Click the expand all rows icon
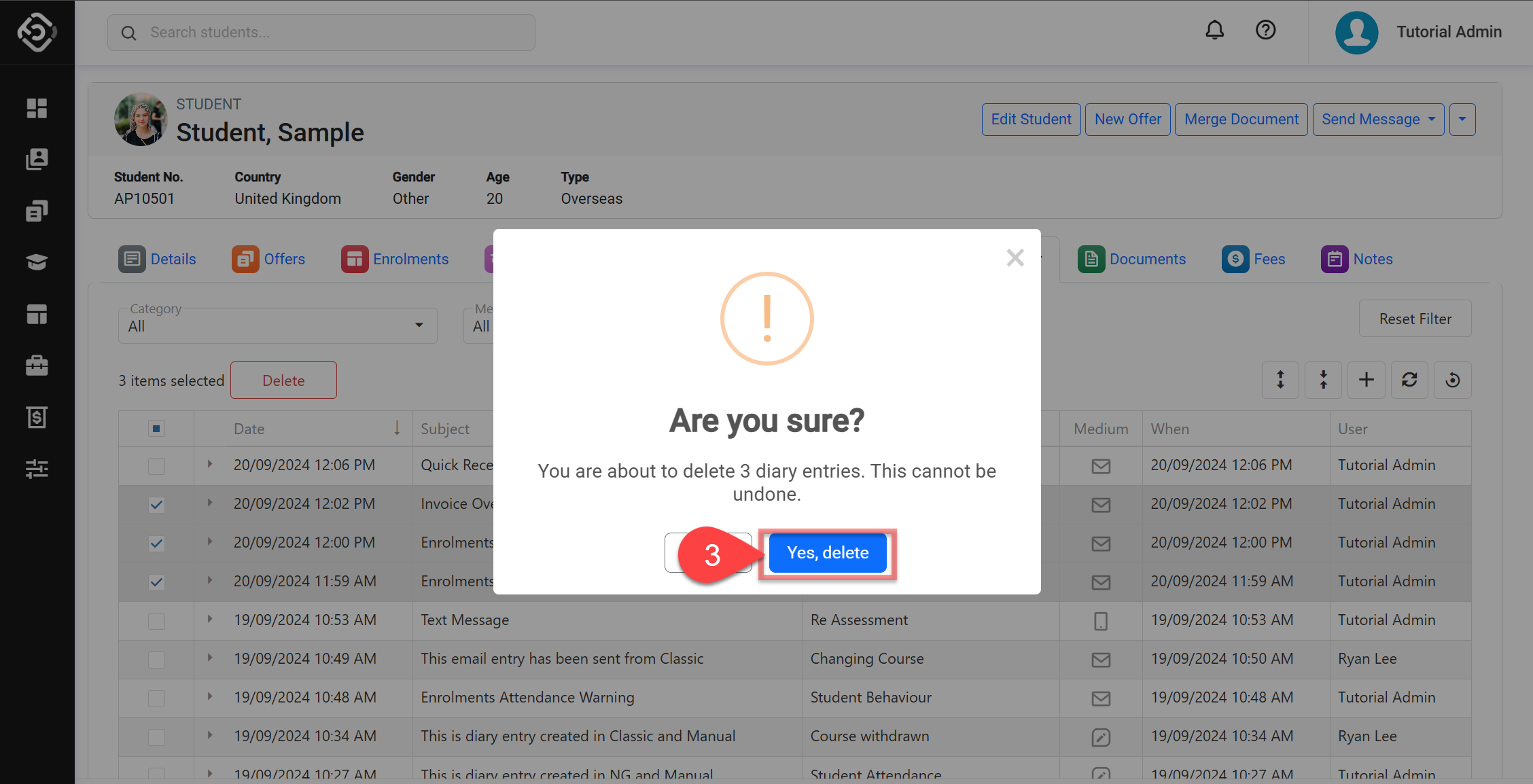This screenshot has width=1533, height=784. [1280, 380]
